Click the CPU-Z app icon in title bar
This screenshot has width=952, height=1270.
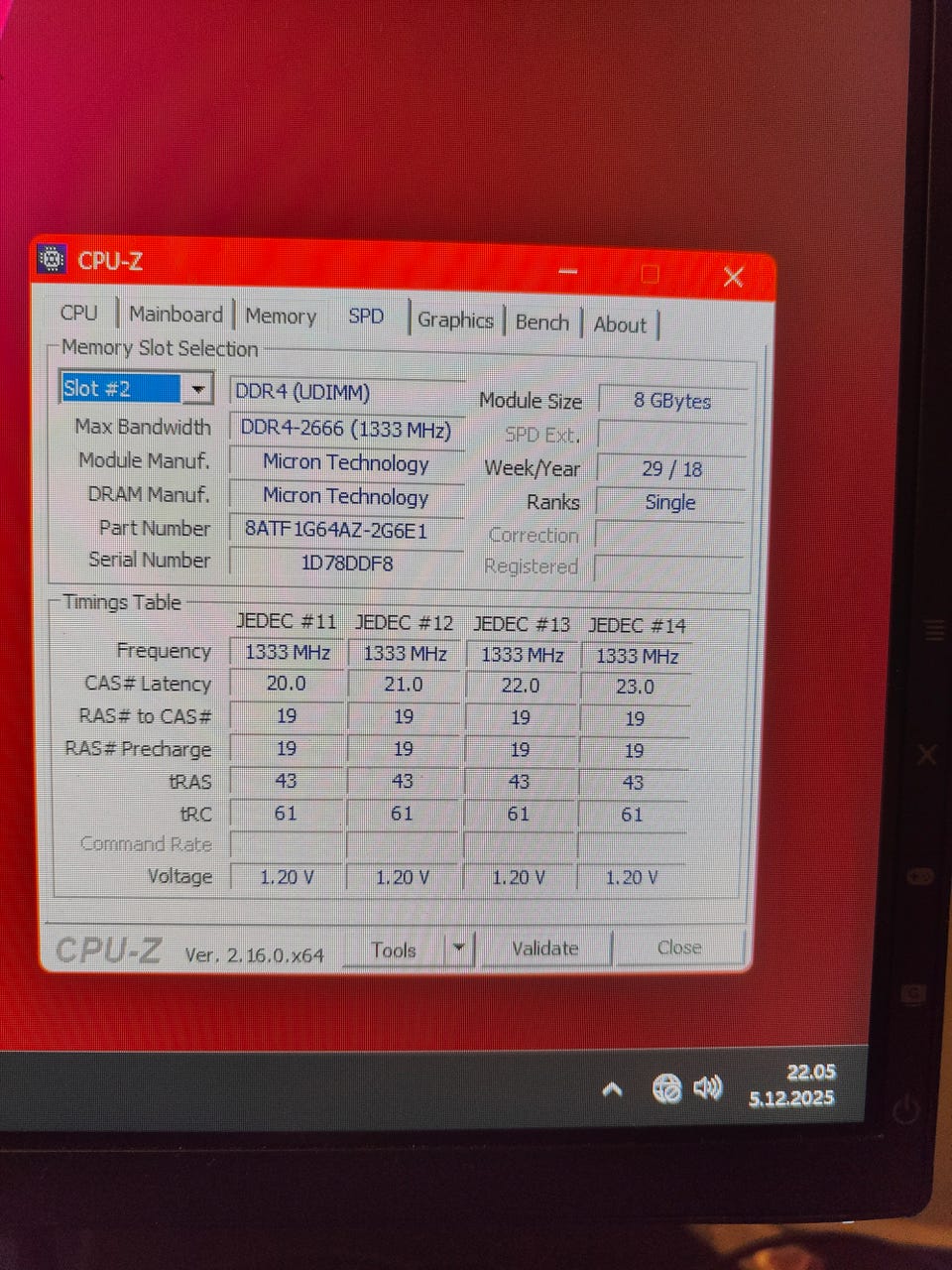(51, 259)
